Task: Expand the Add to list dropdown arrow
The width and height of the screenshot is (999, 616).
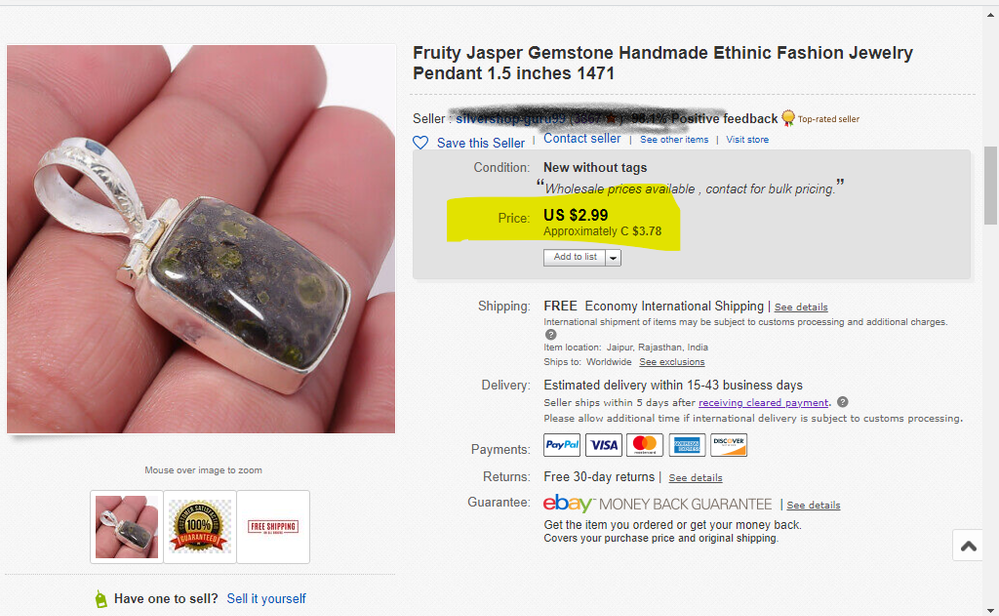Action: pyautogui.click(x=613, y=258)
